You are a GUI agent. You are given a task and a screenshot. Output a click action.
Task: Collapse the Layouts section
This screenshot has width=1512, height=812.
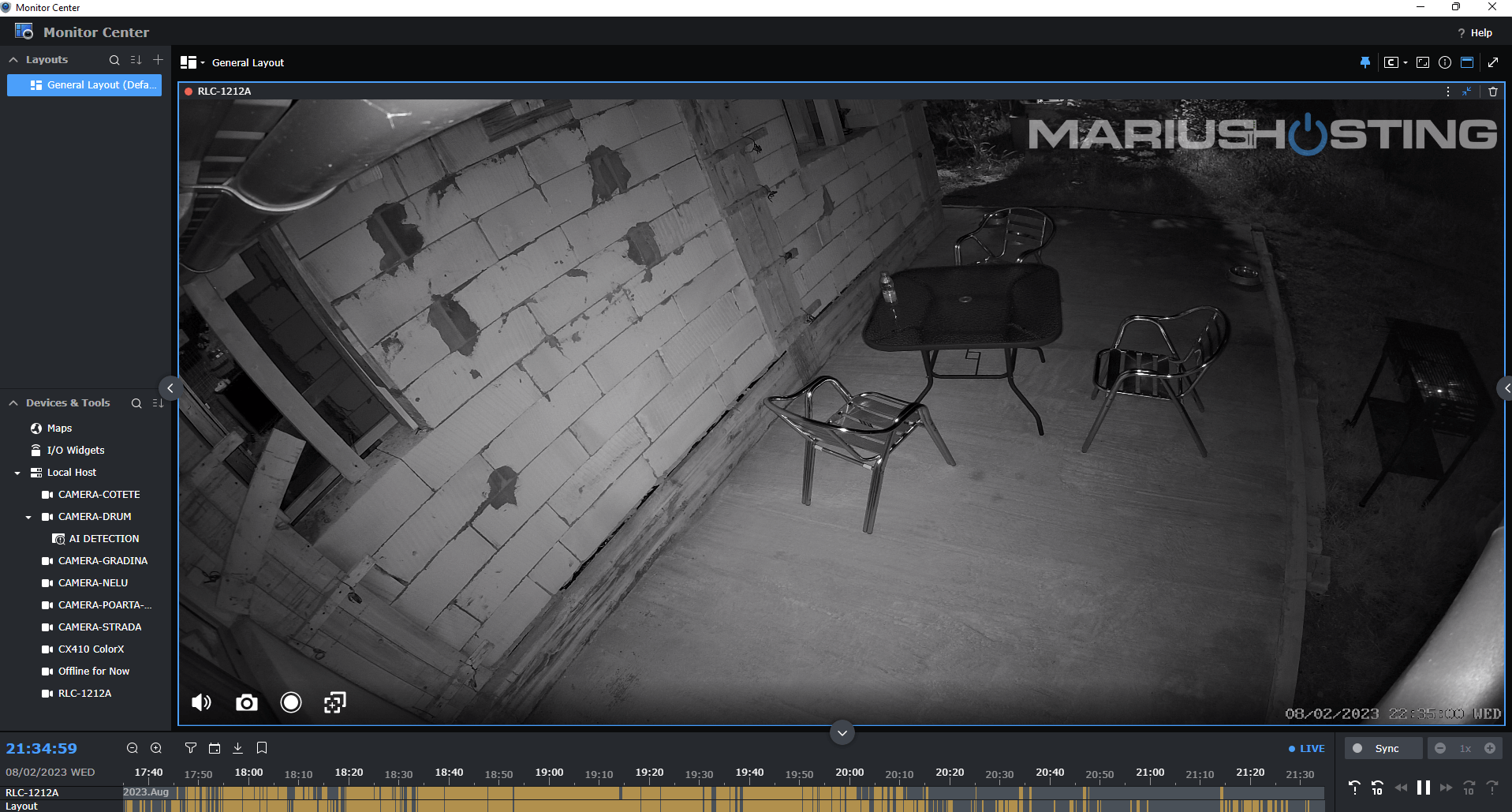(13, 60)
